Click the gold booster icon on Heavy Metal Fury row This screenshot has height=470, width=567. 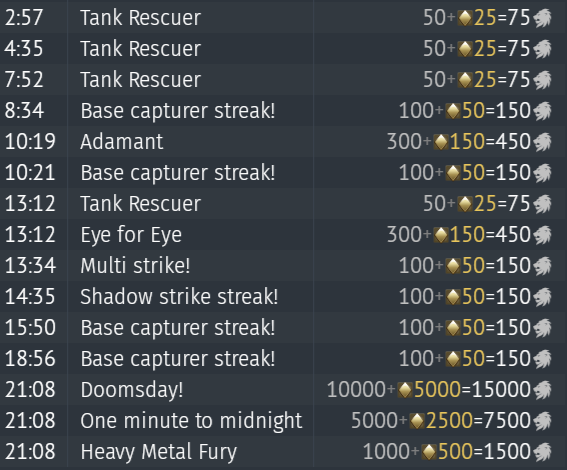[429, 452]
